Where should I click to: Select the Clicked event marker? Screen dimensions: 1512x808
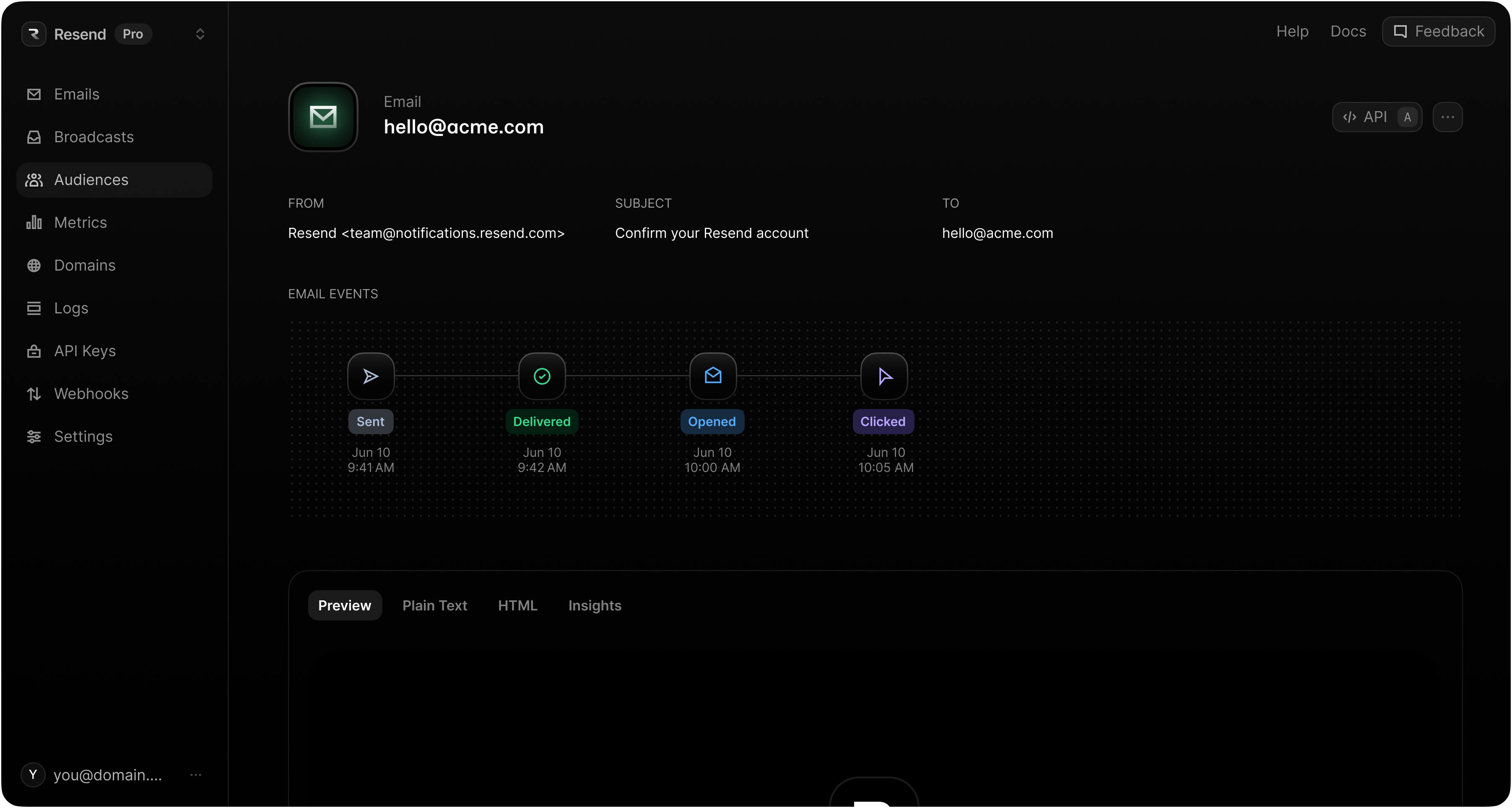click(x=883, y=376)
